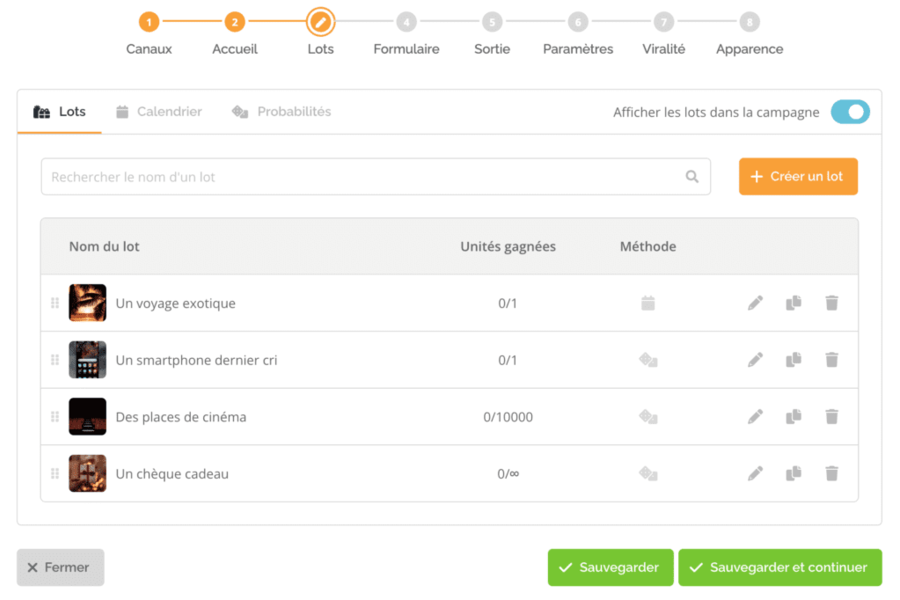Screen dimensions: 900x600
Task: Switch to the Calendrier tab
Action: coord(159,111)
